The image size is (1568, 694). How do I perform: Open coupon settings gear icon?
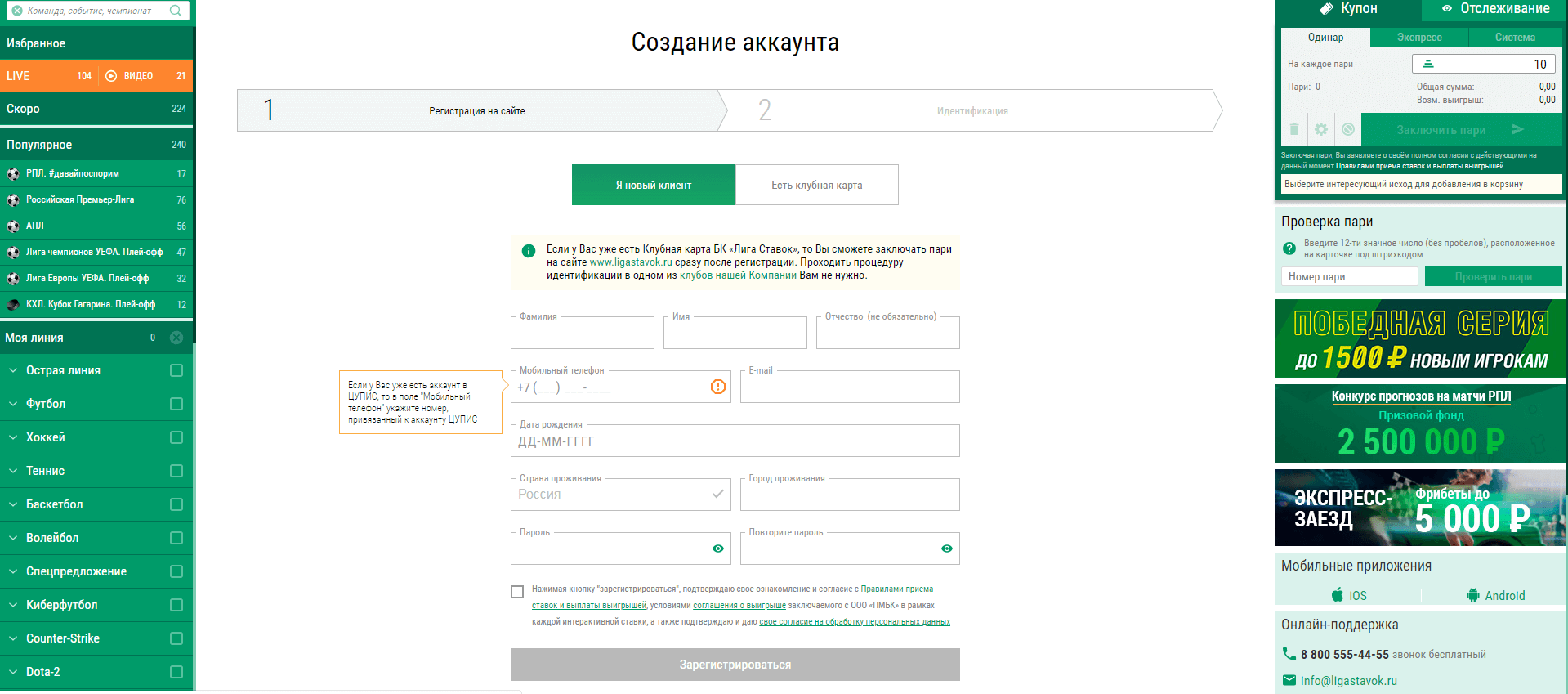1321,129
